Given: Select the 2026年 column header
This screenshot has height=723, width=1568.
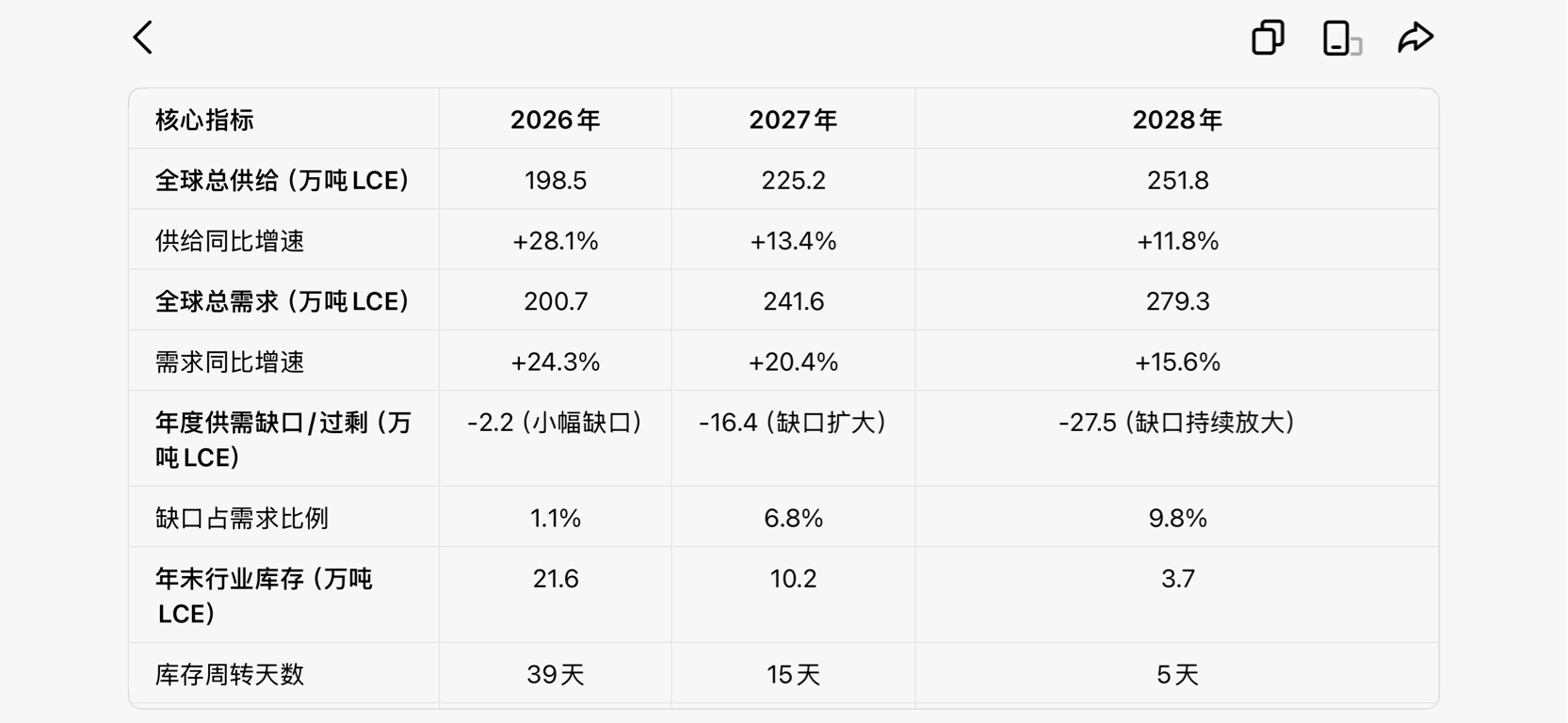Looking at the screenshot, I should pyautogui.click(x=556, y=120).
